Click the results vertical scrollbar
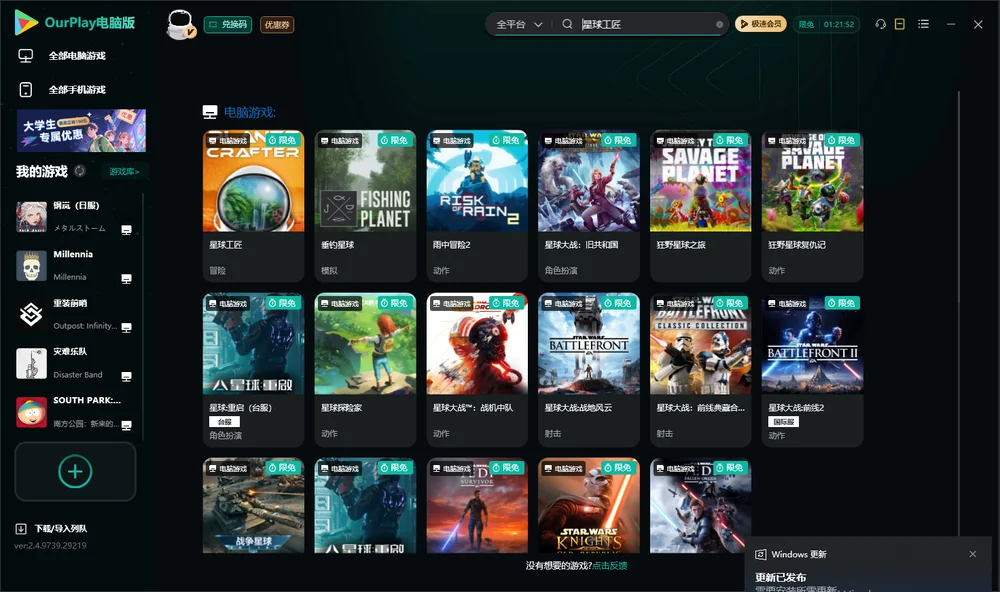Screen dimensions: 1000x592 point(958,313)
